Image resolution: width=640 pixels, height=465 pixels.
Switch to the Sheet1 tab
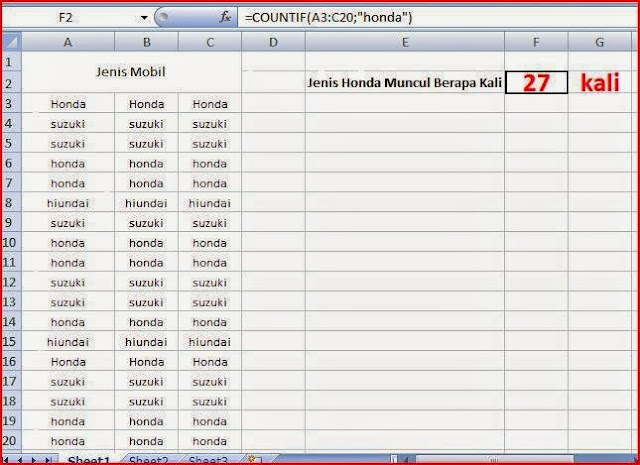(89, 460)
